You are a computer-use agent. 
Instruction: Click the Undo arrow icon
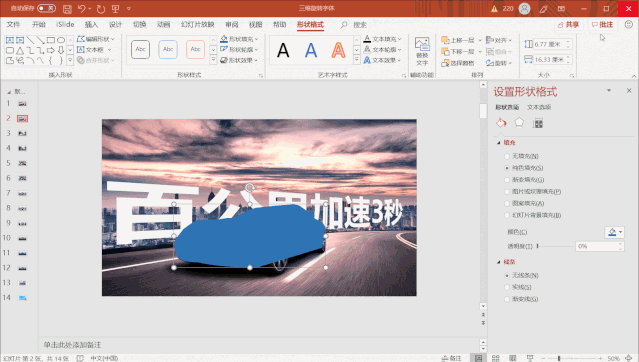coord(82,9)
